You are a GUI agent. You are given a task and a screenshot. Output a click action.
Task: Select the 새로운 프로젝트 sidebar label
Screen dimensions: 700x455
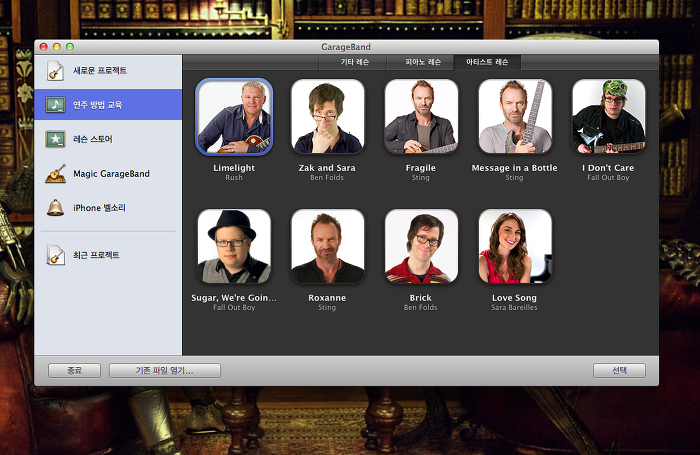[x=100, y=71]
